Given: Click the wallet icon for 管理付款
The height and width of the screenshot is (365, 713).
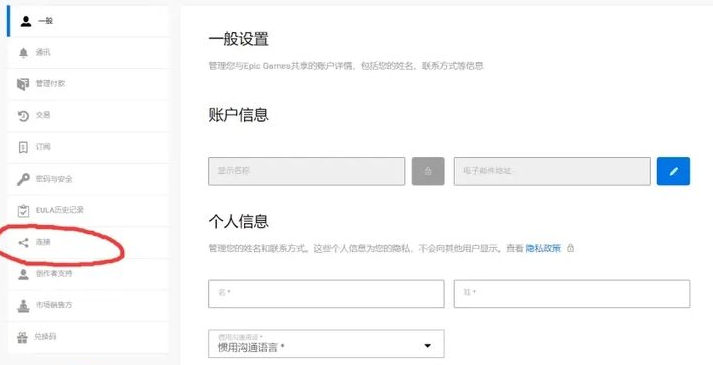Looking at the screenshot, I should click(x=23, y=84).
